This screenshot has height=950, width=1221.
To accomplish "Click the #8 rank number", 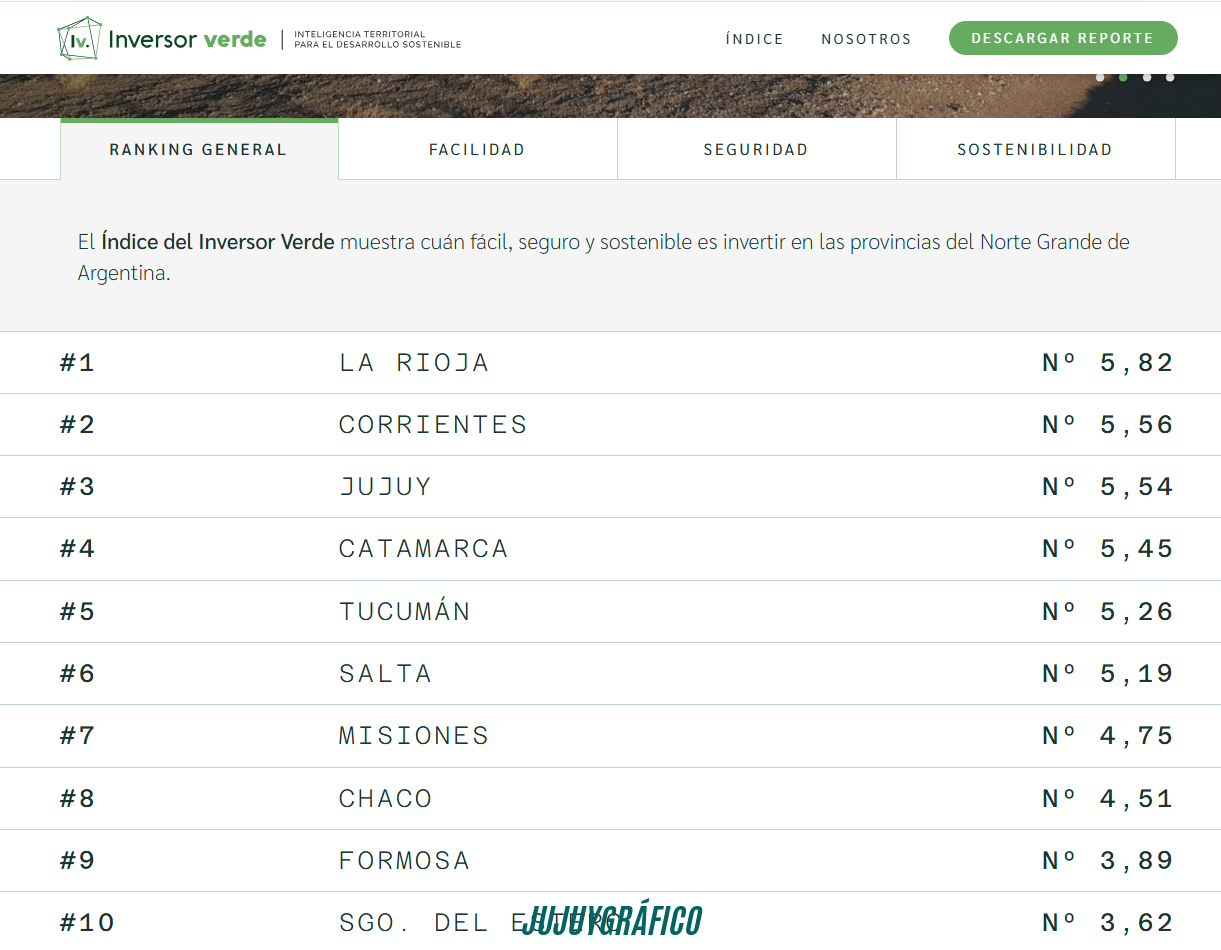I will tap(77, 798).
